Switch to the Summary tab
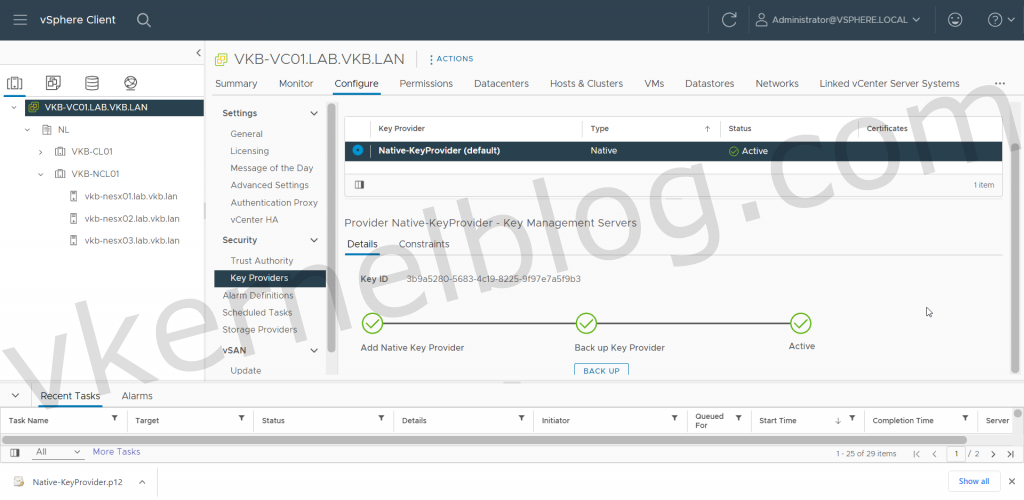The image size is (1024, 500). (x=236, y=84)
